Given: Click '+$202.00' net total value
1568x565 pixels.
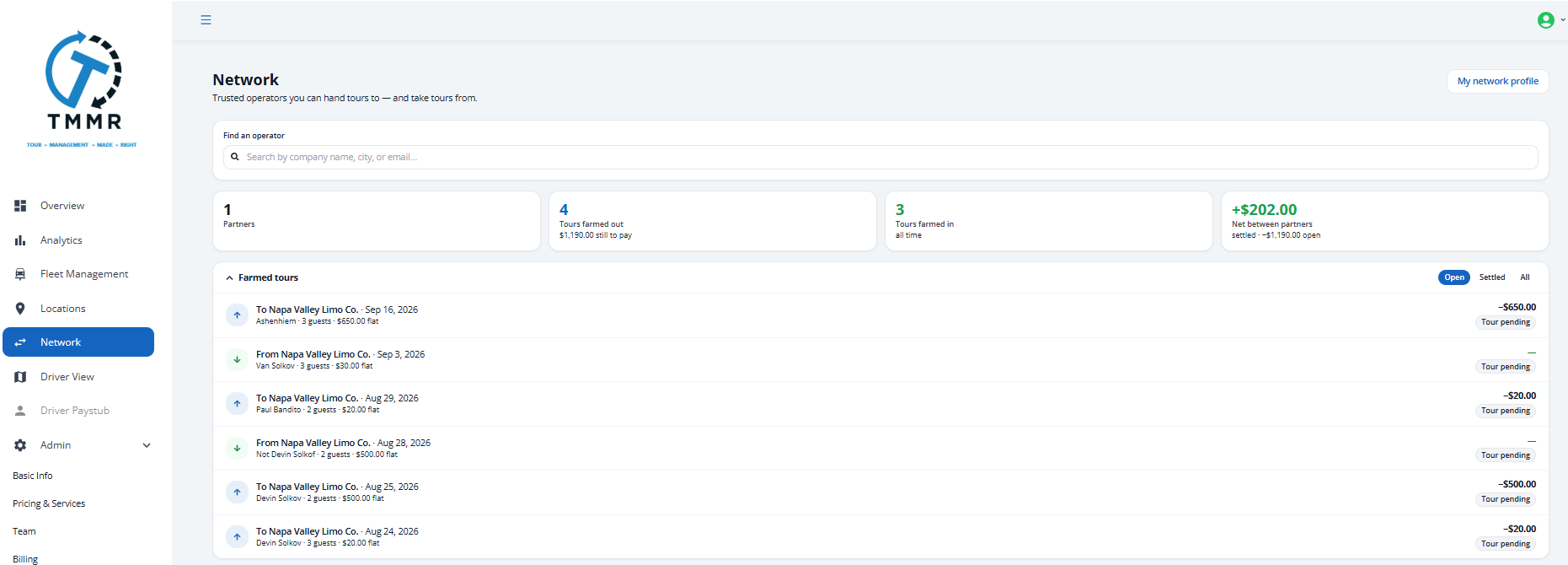Looking at the screenshot, I should point(1264,210).
